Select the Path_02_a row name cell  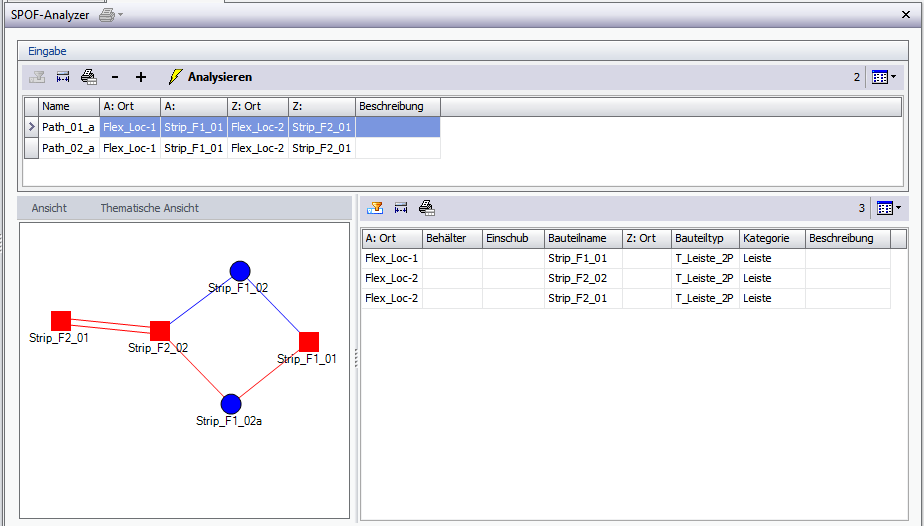(x=69, y=148)
